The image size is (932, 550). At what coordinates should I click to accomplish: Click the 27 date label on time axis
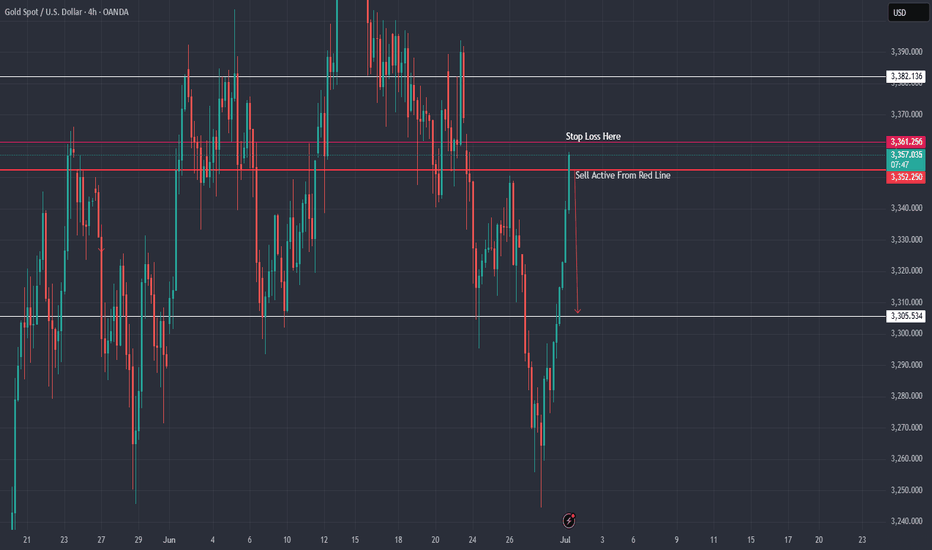click(101, 540)
